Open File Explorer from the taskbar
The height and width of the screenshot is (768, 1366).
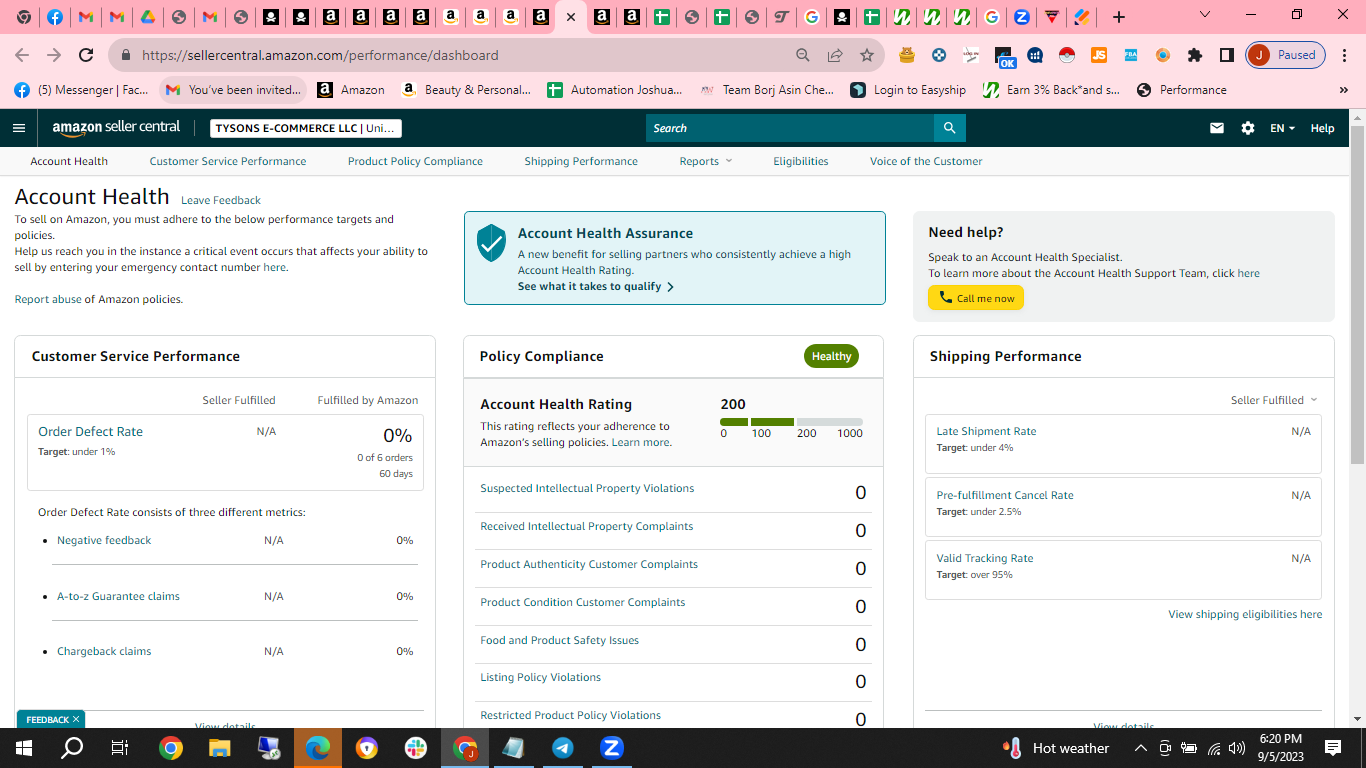[219, 747]
